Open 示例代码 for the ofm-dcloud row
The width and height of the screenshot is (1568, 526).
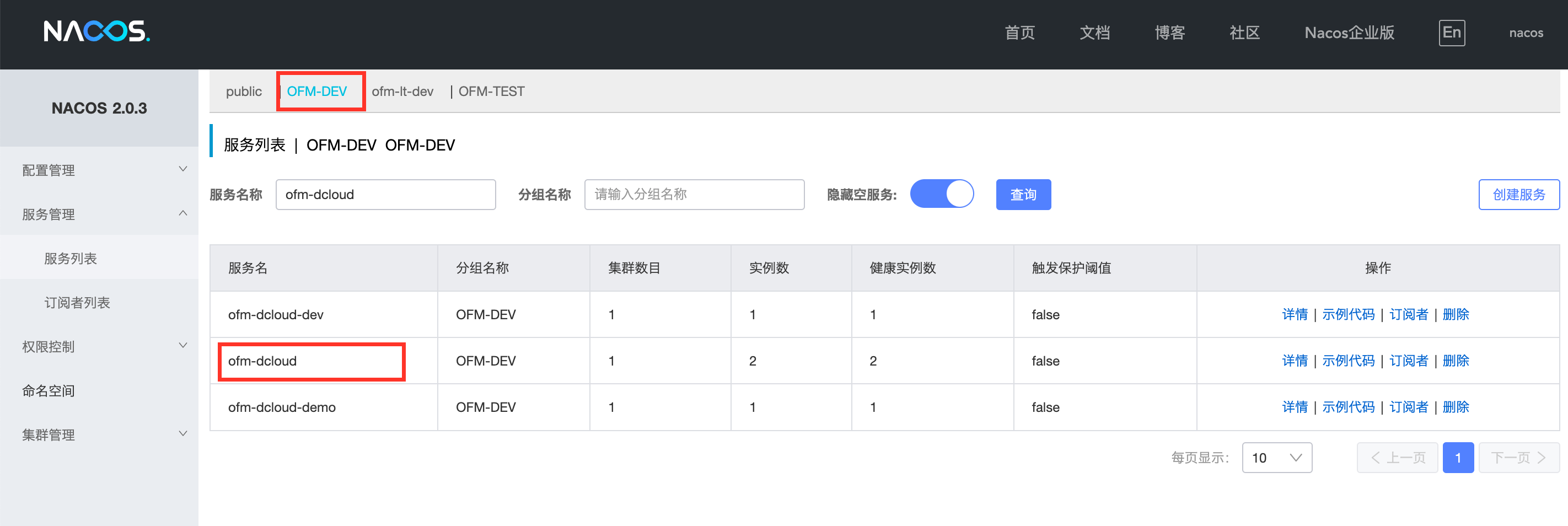pyautogui.click(x=1348, y=361)
